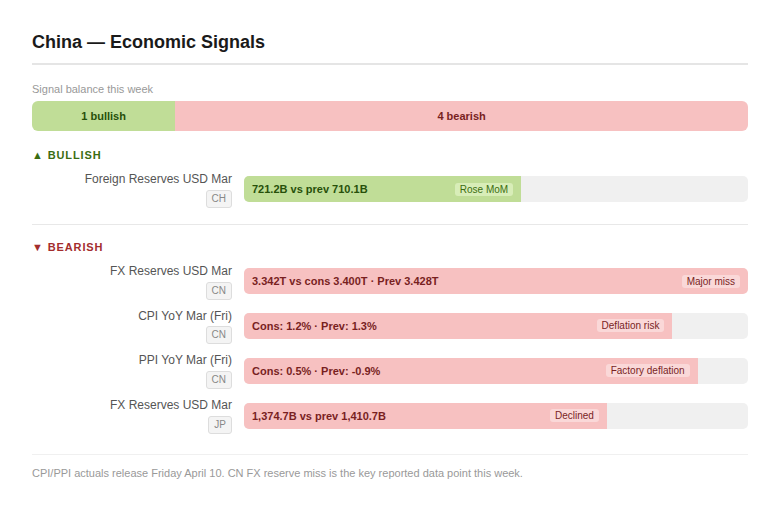Select the '1 bullish' balance segment
This screenshot has height=511, width=780.
tap(104, 116)
